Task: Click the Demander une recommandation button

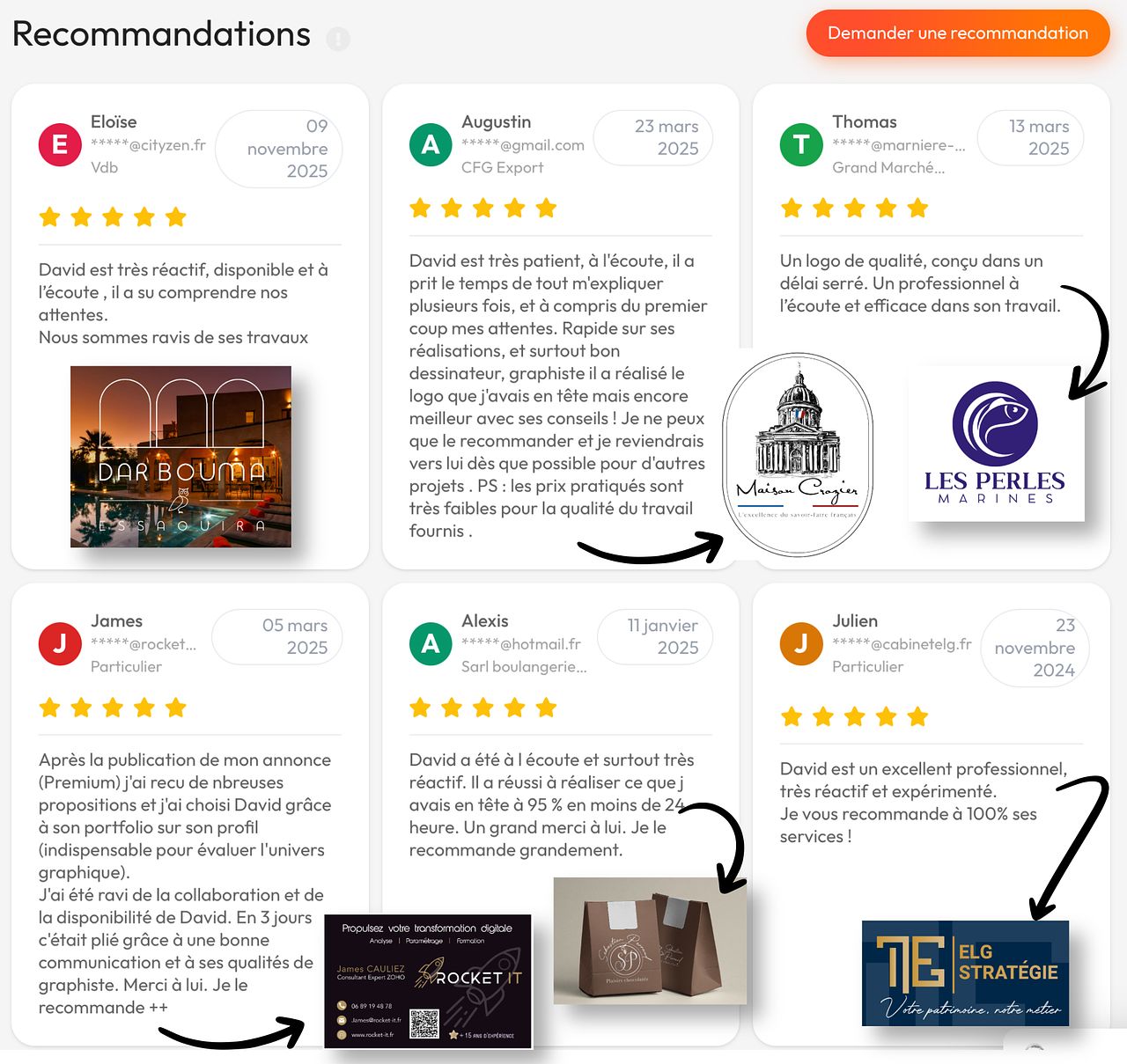Action: pos(958,33)
